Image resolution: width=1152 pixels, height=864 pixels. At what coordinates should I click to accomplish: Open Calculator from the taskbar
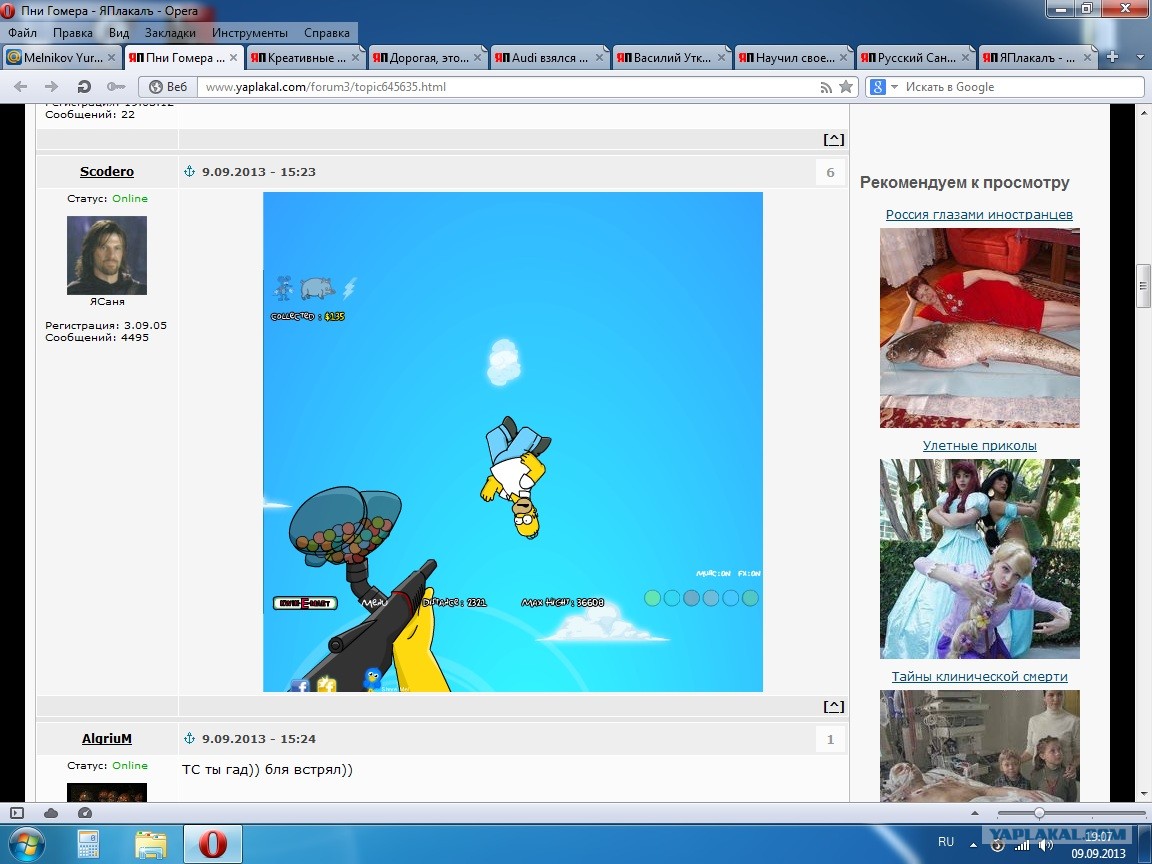pyautogui.click(x=89, y=845)
